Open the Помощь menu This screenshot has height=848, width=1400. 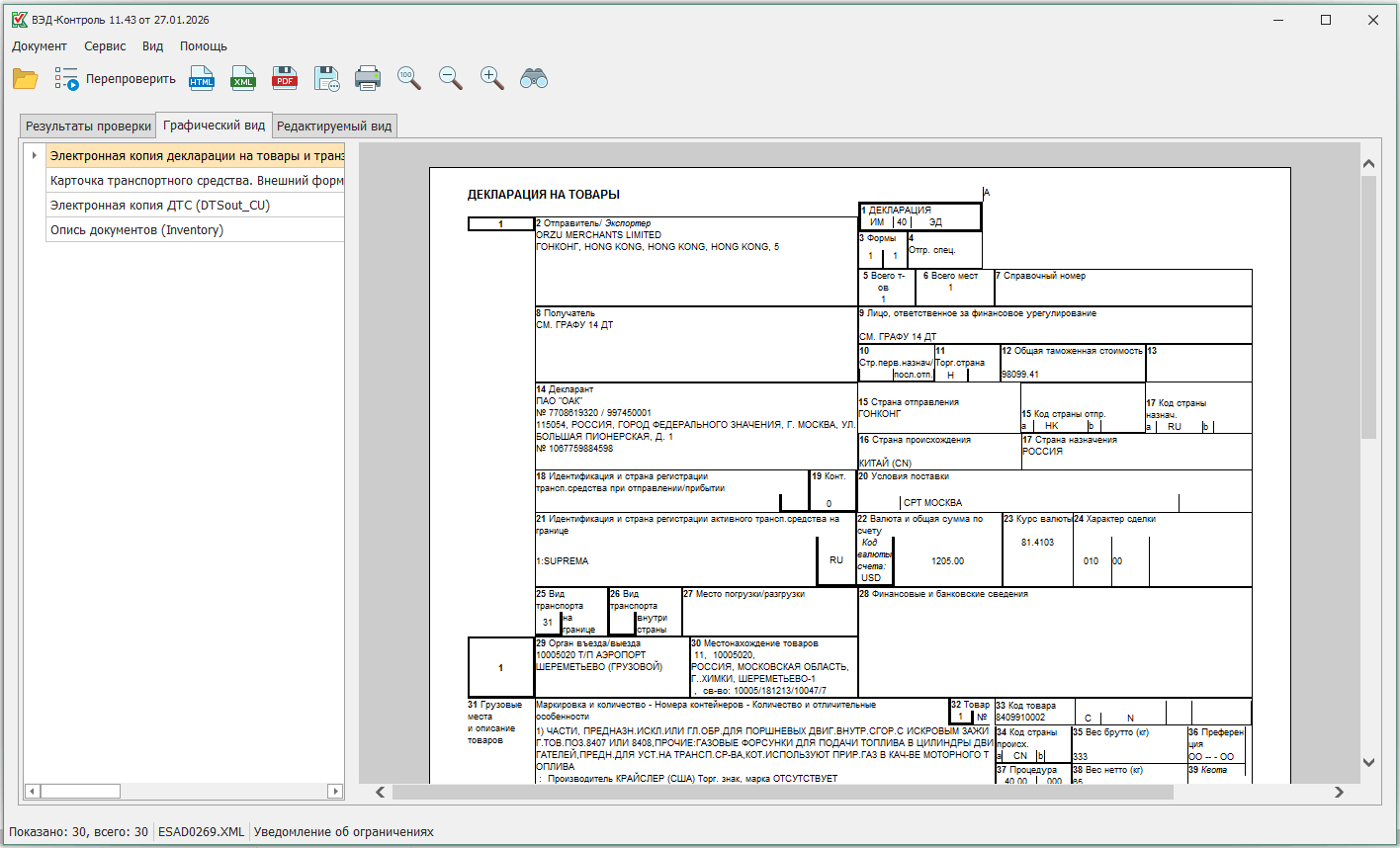(204, 46)
